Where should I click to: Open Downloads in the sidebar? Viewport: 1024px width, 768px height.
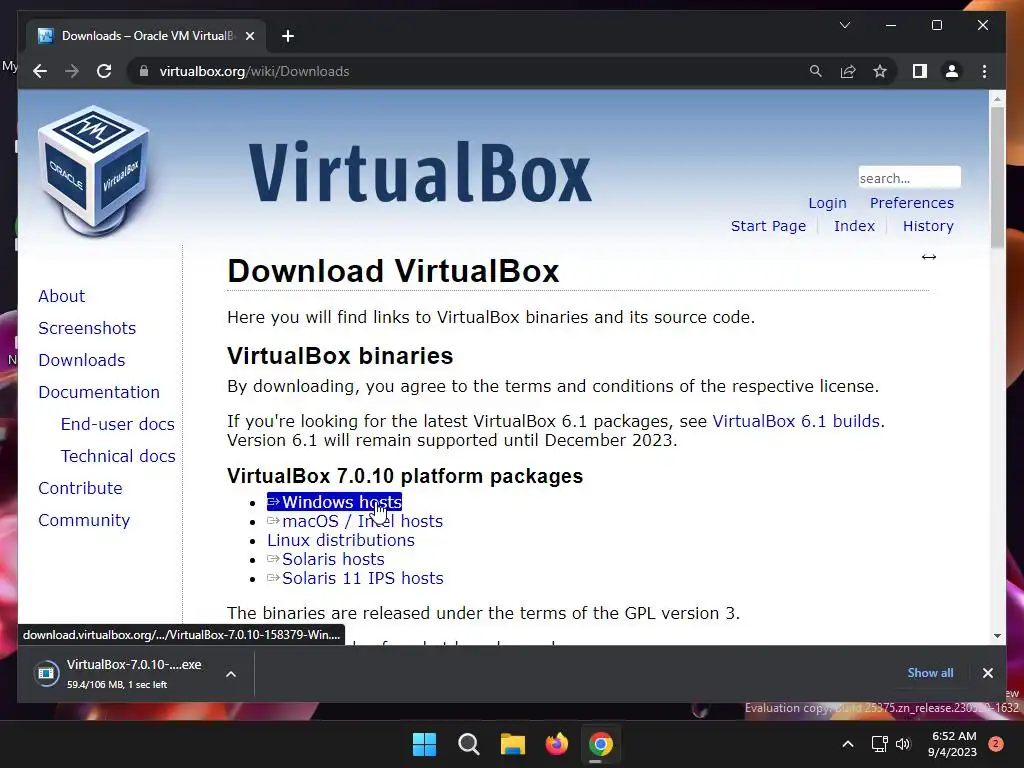point(82,360)
